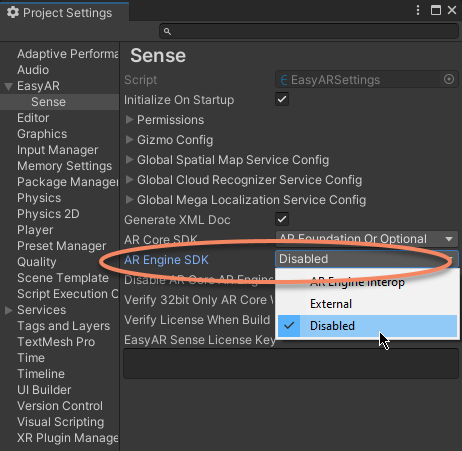Click the EasyAR Sense License Key text box

(291, 363)
